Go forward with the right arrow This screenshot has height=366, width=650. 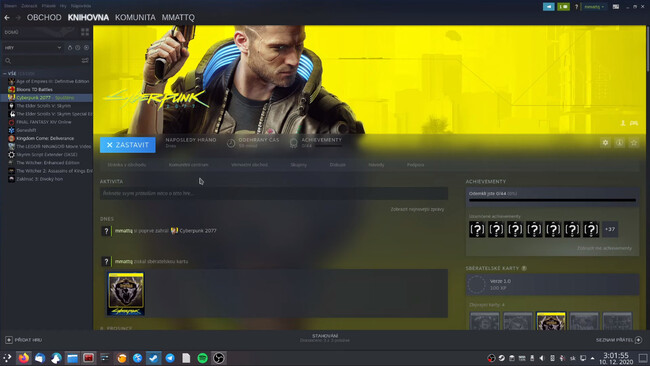click(18, 17)
